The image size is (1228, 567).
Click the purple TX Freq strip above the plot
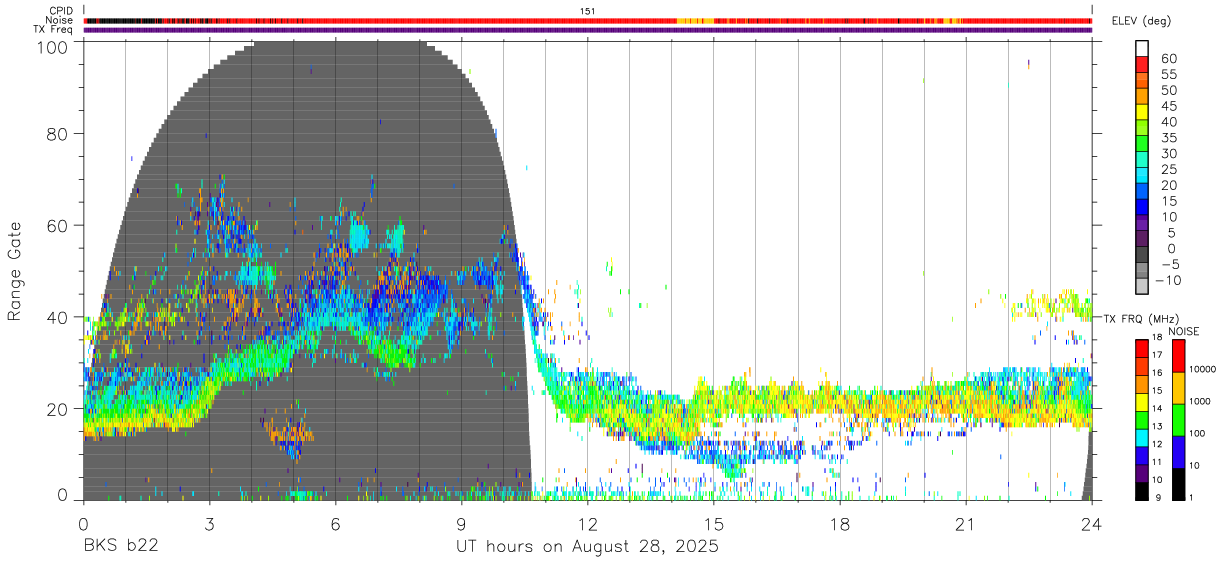(588, 30)
